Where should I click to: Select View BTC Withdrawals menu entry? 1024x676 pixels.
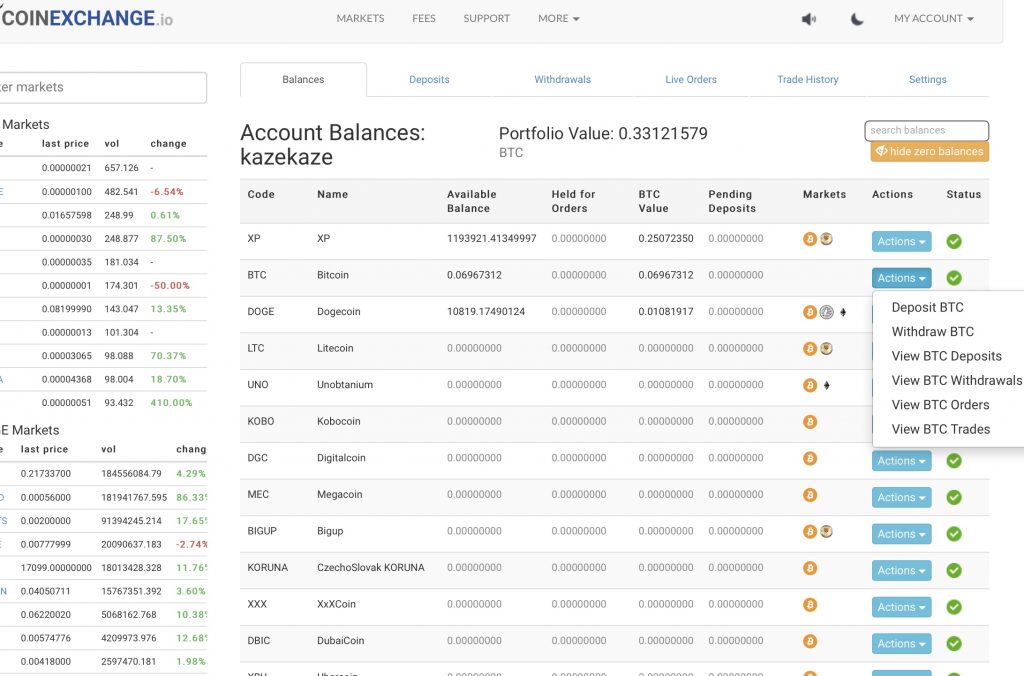[957, 381]
